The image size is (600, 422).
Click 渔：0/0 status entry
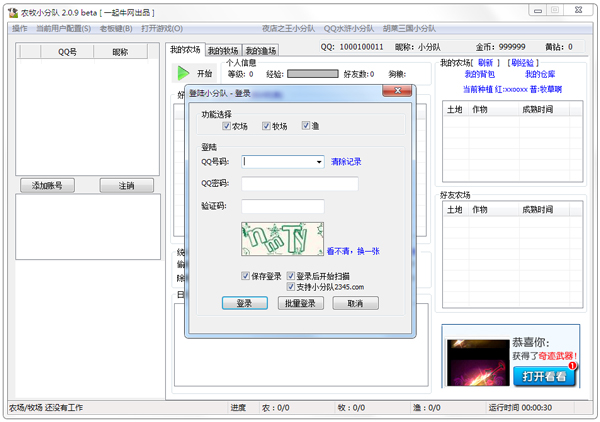[x=427, y=408]
